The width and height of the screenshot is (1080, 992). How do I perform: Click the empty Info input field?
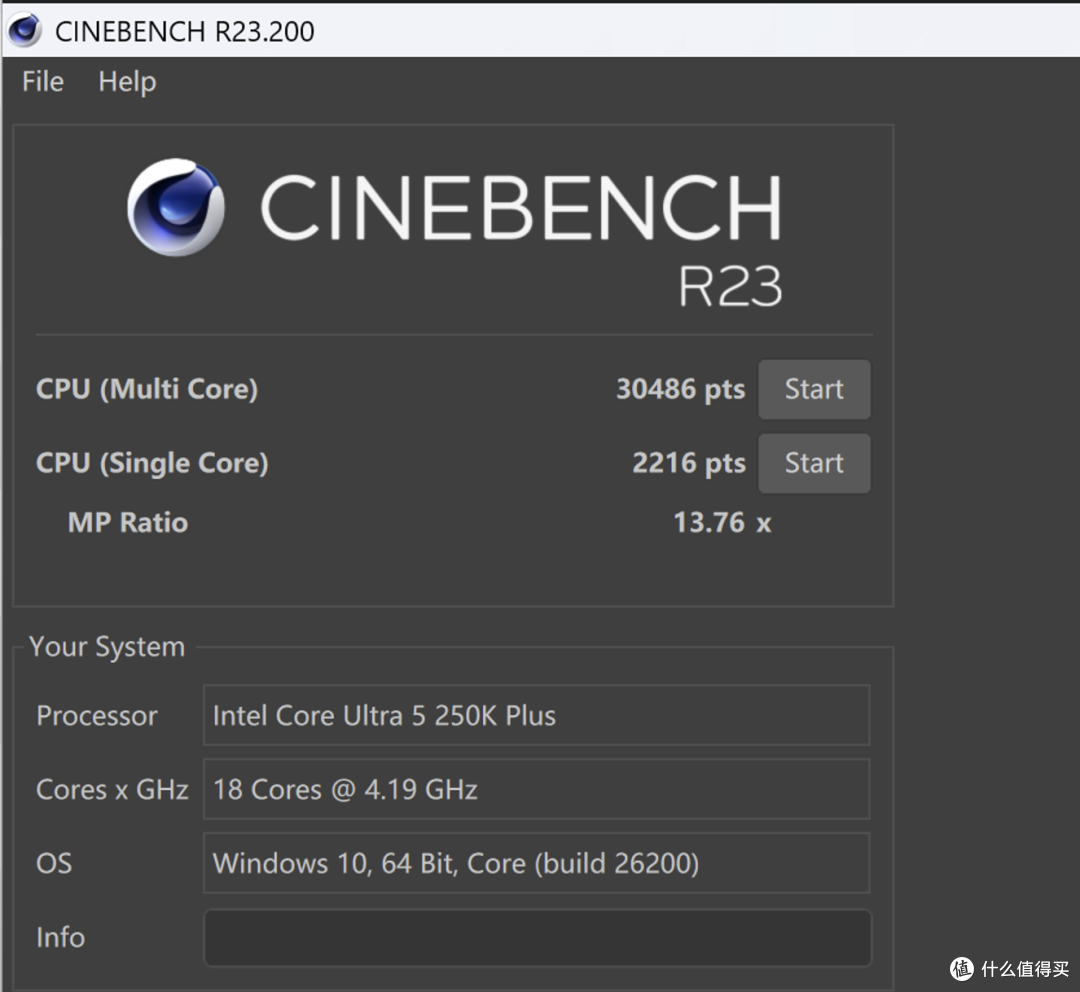538,938
